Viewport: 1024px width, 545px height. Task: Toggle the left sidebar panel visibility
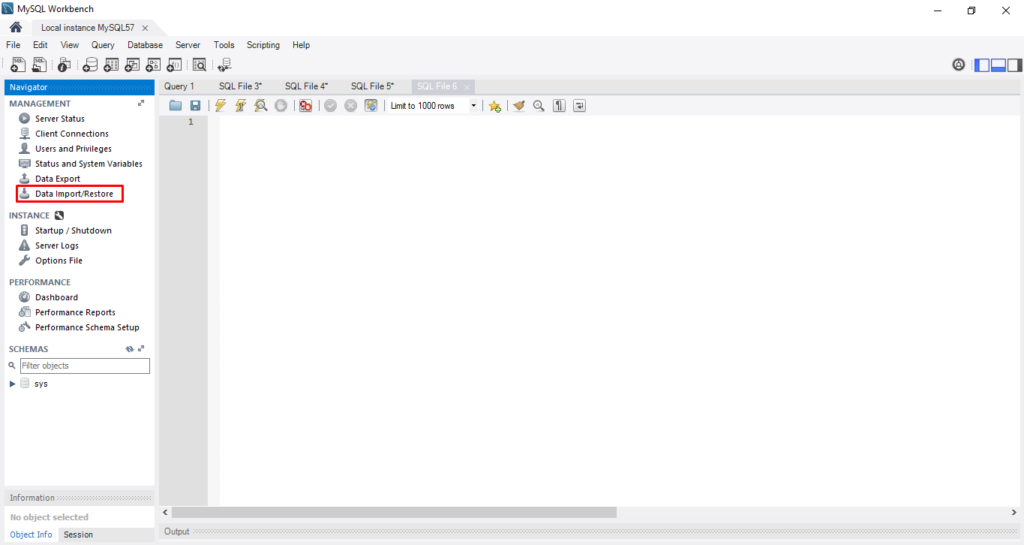pyautogui.click(x=982, y=65)
